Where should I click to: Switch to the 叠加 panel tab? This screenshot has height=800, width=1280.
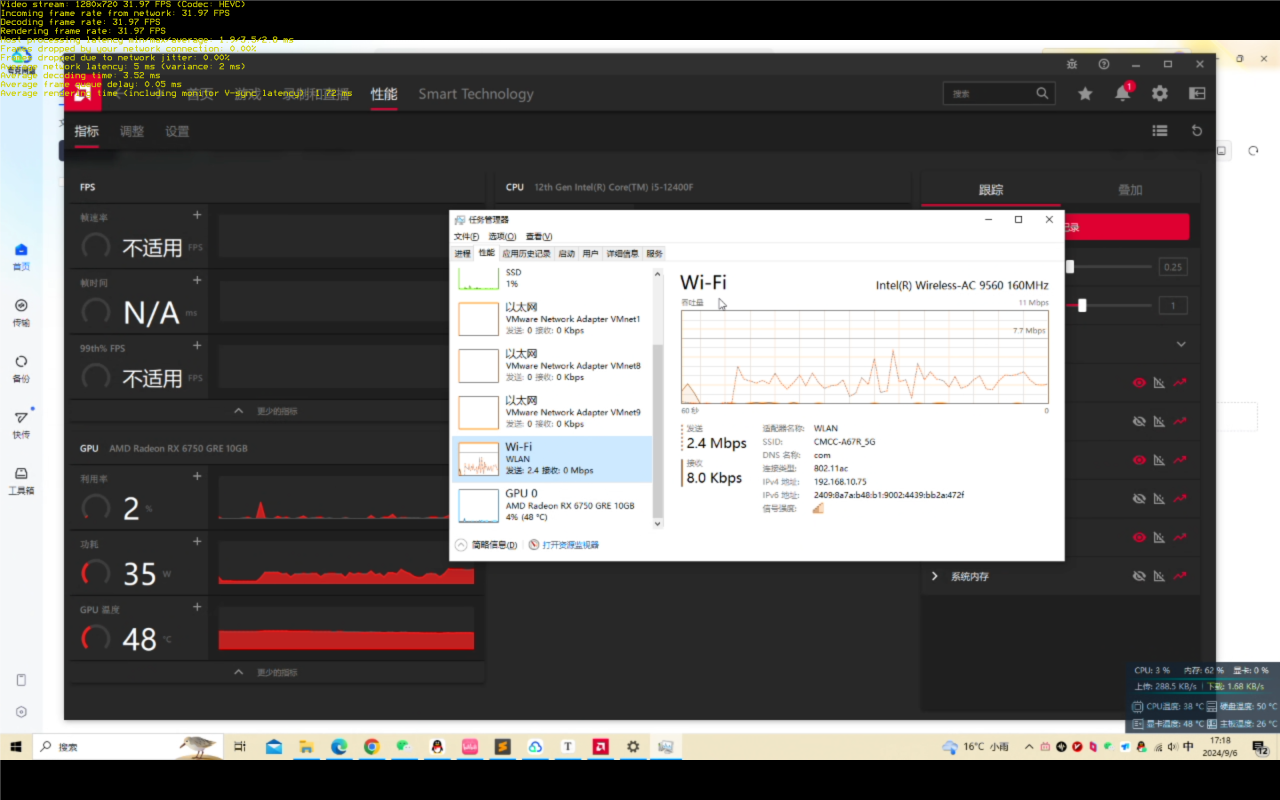coord(1130,189)
